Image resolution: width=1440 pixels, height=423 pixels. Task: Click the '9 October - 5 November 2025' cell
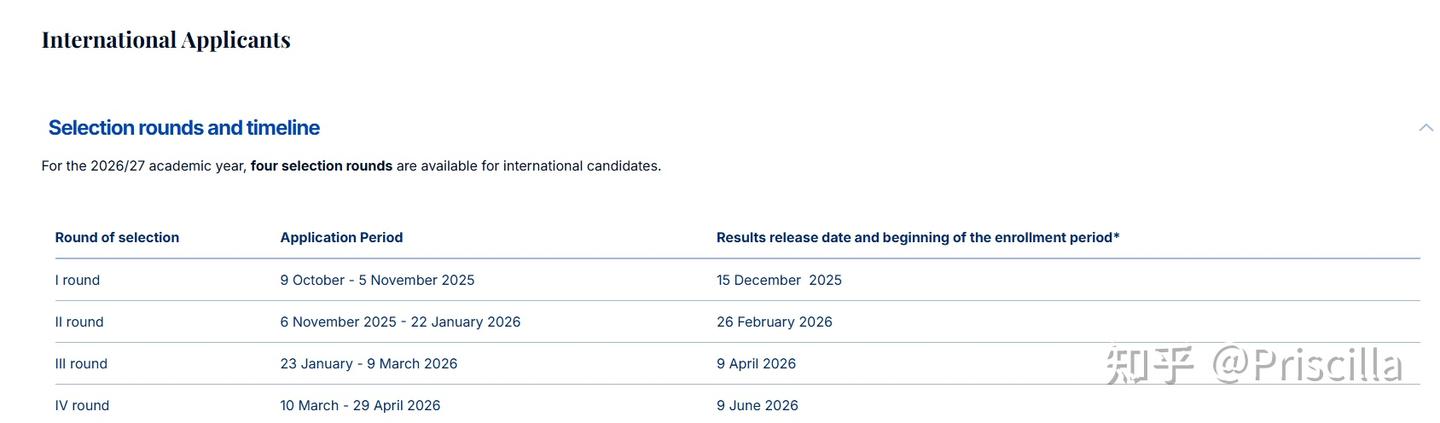[377, 280]
